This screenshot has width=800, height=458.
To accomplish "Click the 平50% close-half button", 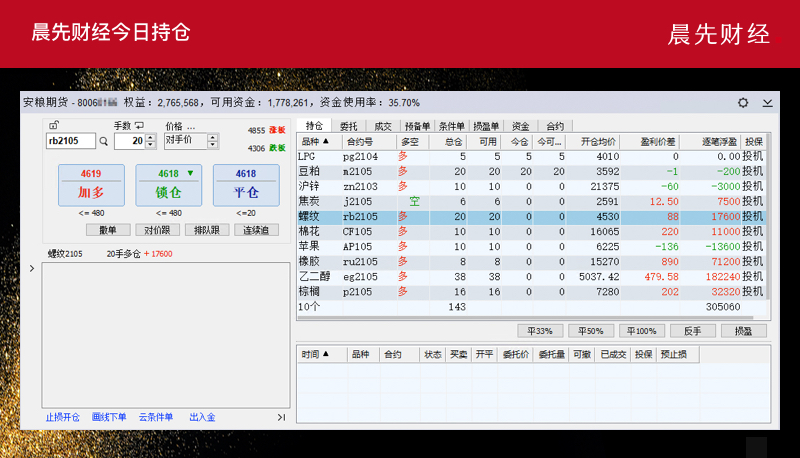I will [591, 331].
